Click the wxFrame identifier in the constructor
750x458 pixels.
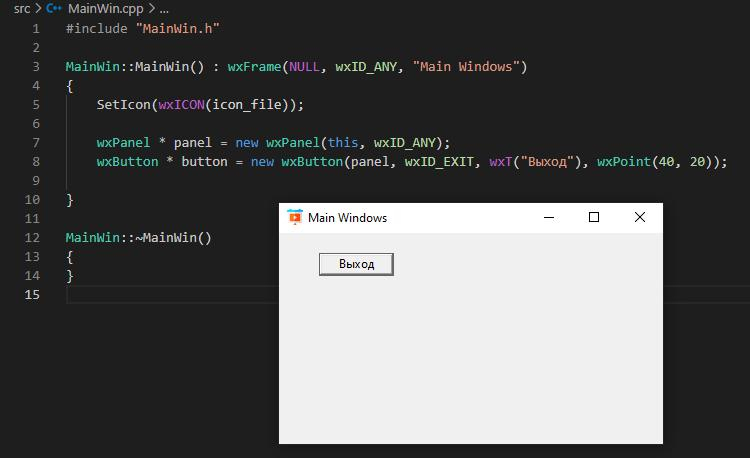(x=254, y=67)
